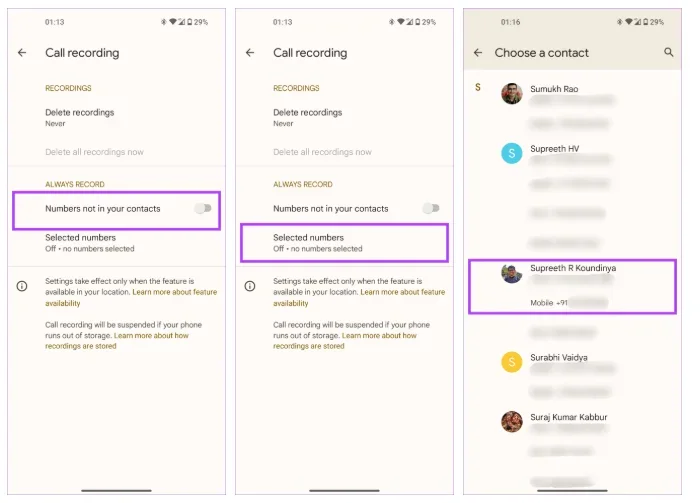Open 'Delete recordings' option in middle screen
The image size is (700, 503).
[308, 117]
